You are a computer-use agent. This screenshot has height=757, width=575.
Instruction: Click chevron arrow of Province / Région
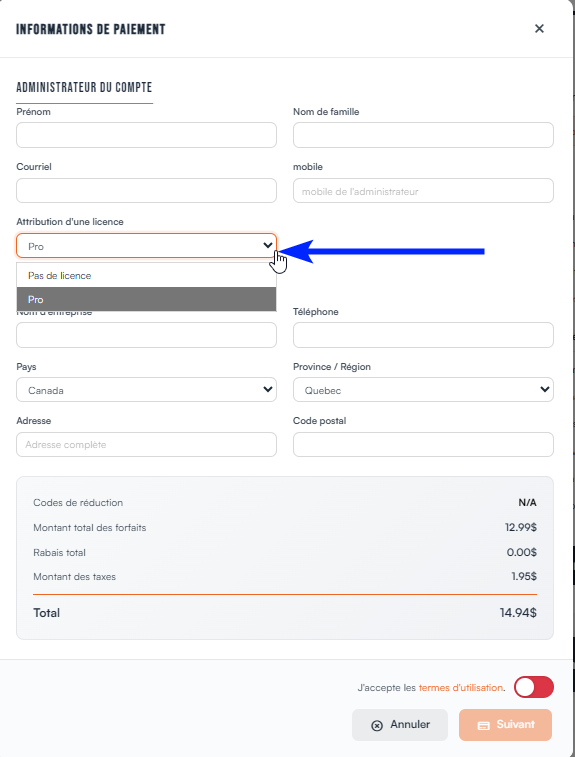coord(545,389)
